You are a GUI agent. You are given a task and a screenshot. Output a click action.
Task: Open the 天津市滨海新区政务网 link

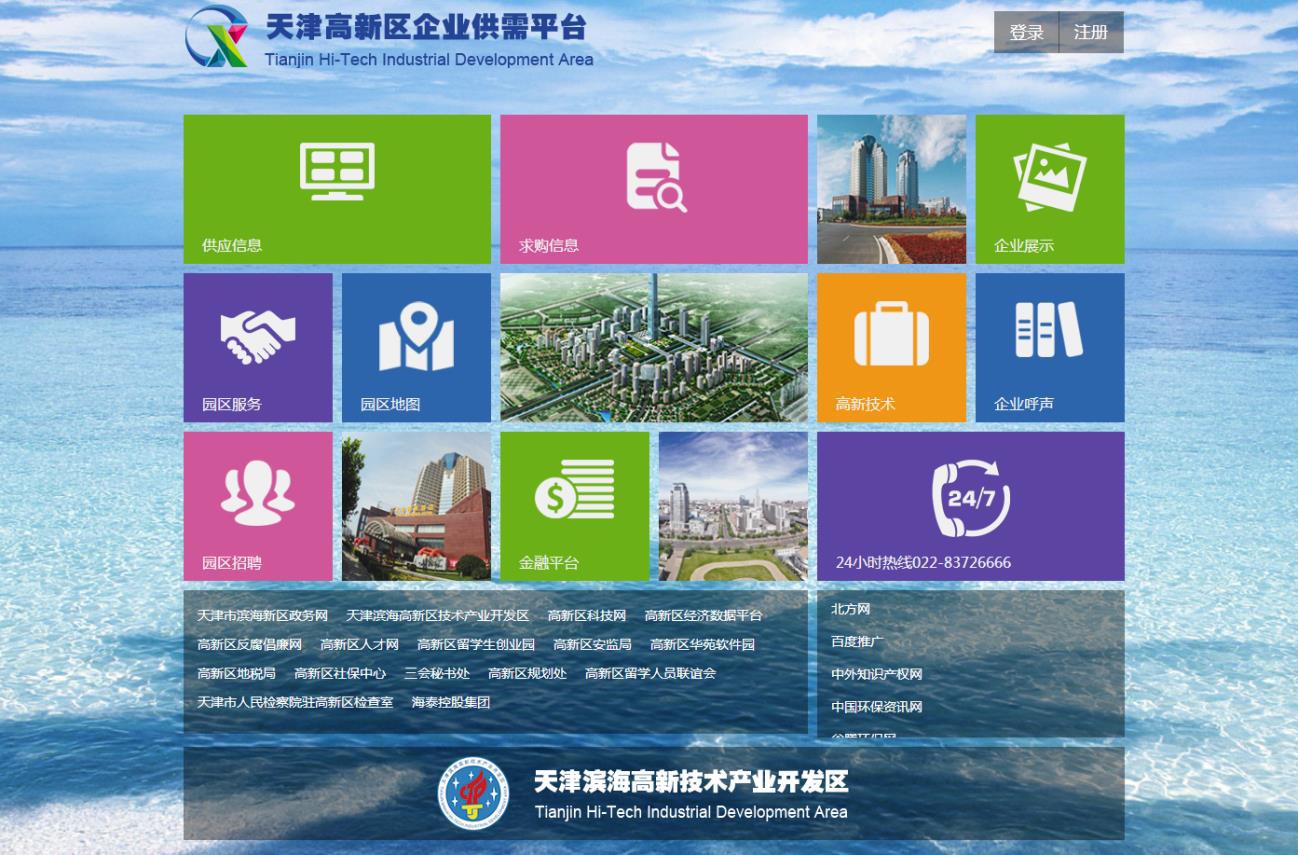(262, 616)
